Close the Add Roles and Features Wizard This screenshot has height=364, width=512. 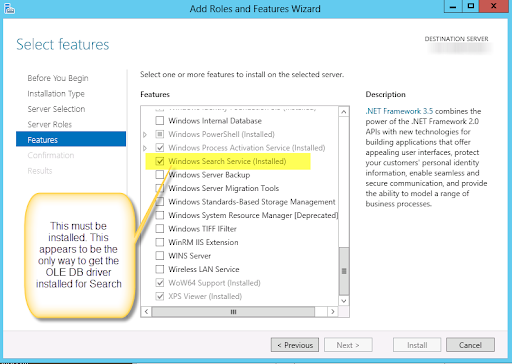point(494,6)
